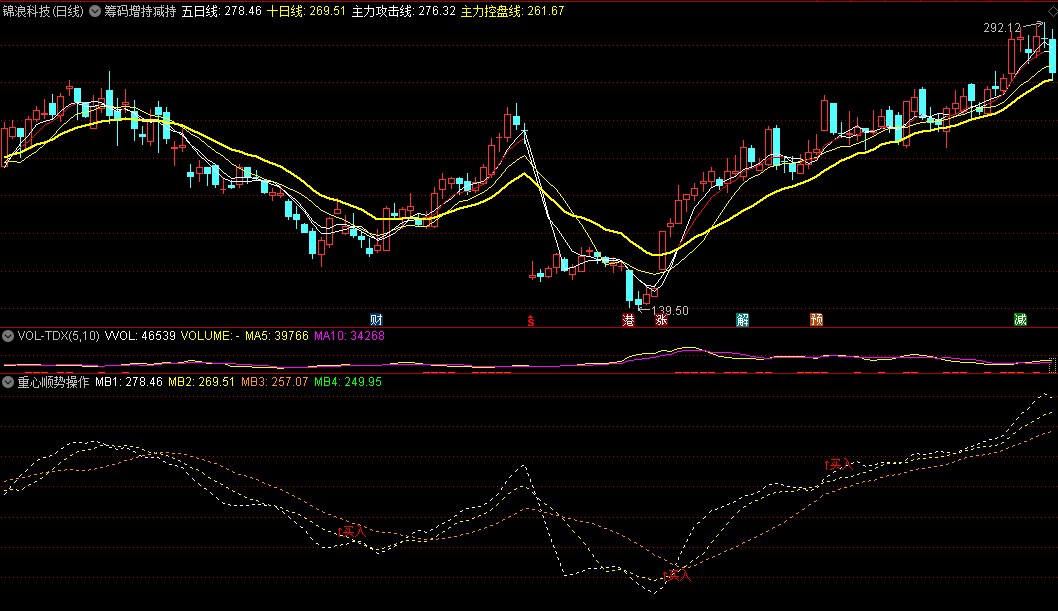Screen dimensions: 1058x611
Task: Click the MB1: 278.46 value
Action: coord(129,382)
